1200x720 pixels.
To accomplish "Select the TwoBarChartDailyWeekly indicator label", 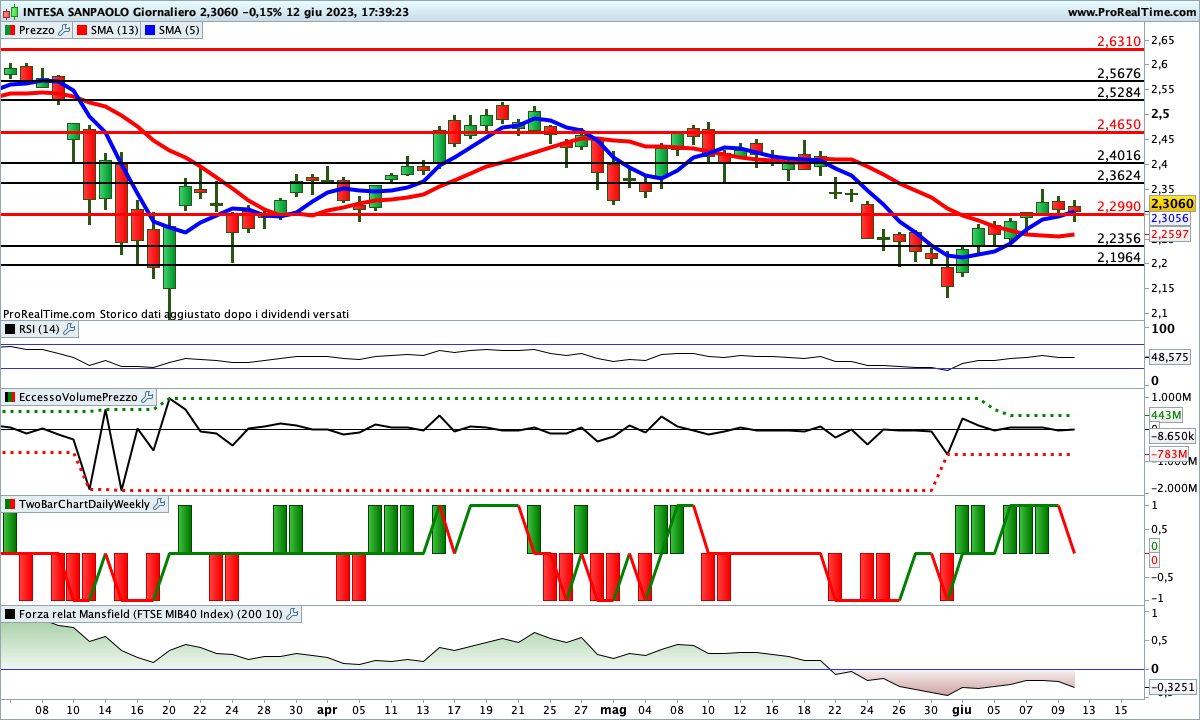I will (x=85, y=504).
